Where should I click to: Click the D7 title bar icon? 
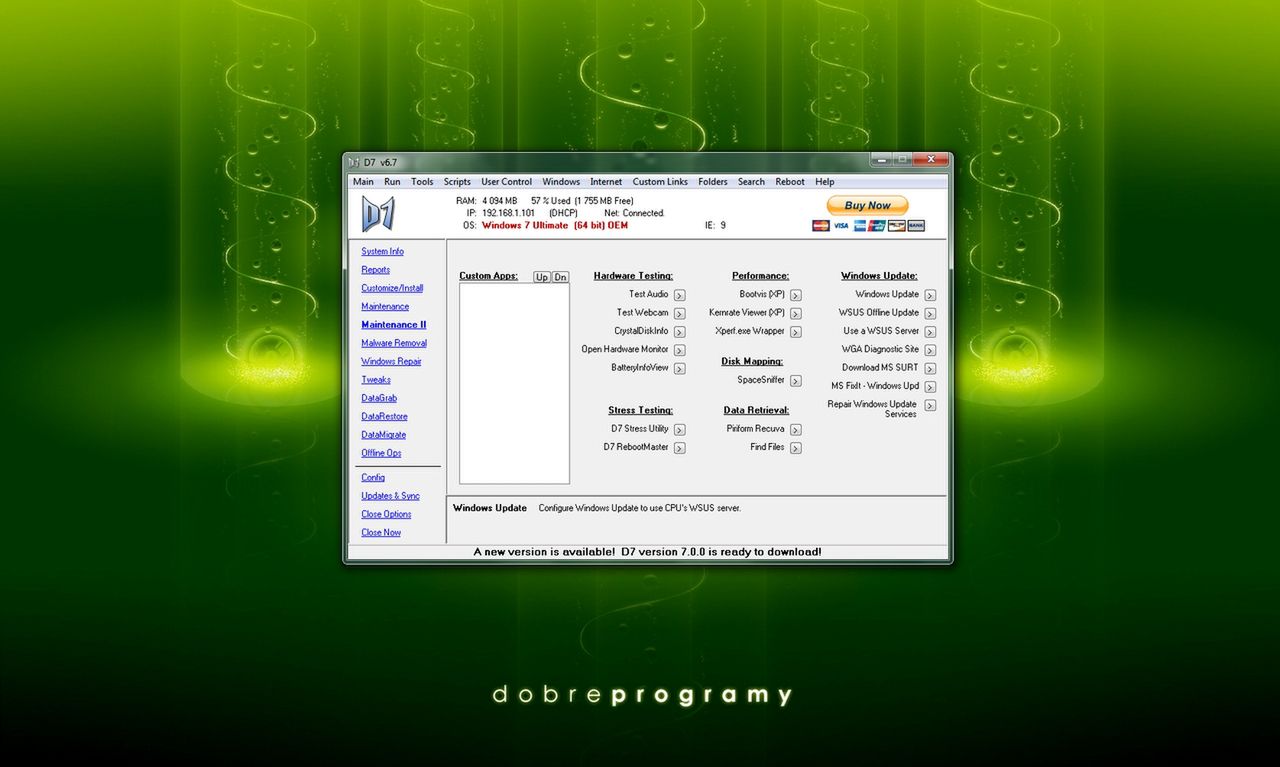pyautogui.click(x=353, y=162)
